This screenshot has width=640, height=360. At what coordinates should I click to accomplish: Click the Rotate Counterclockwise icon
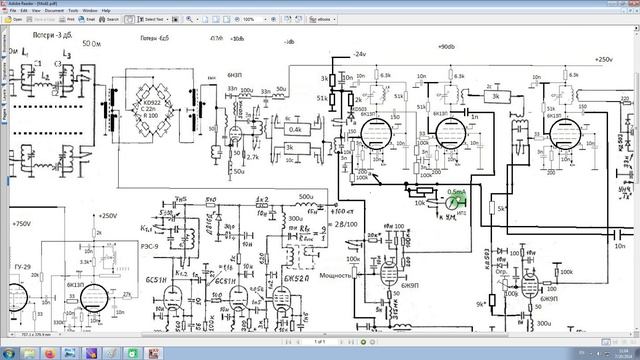point(298,19)
